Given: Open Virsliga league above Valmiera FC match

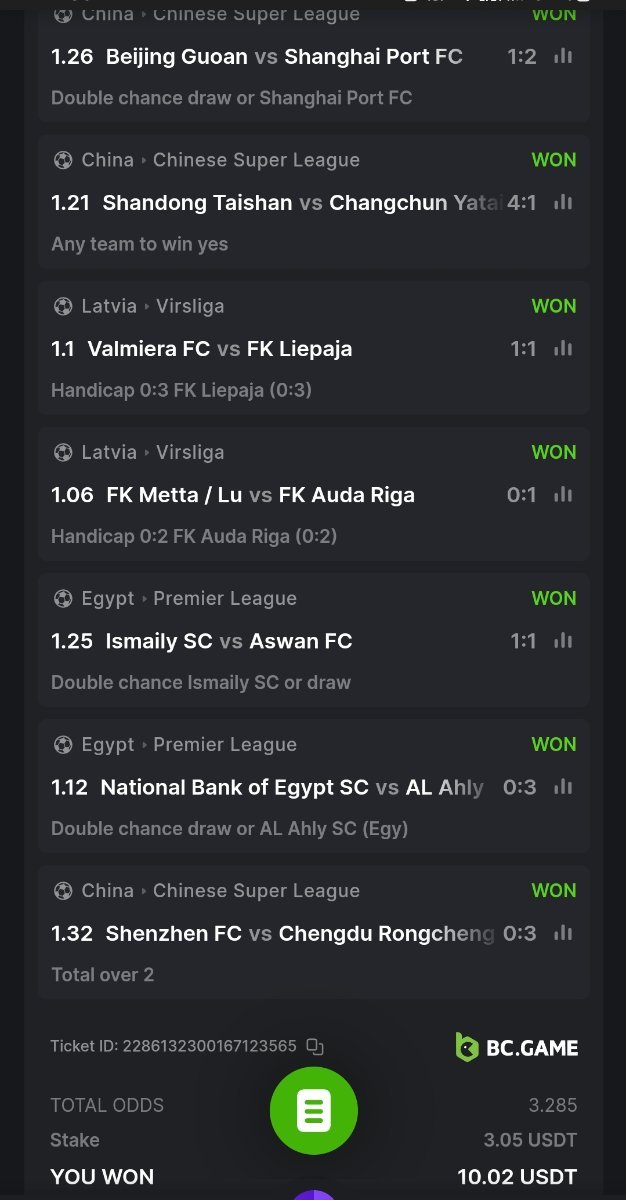Looking at the screenshot, I should coord(190,306).
